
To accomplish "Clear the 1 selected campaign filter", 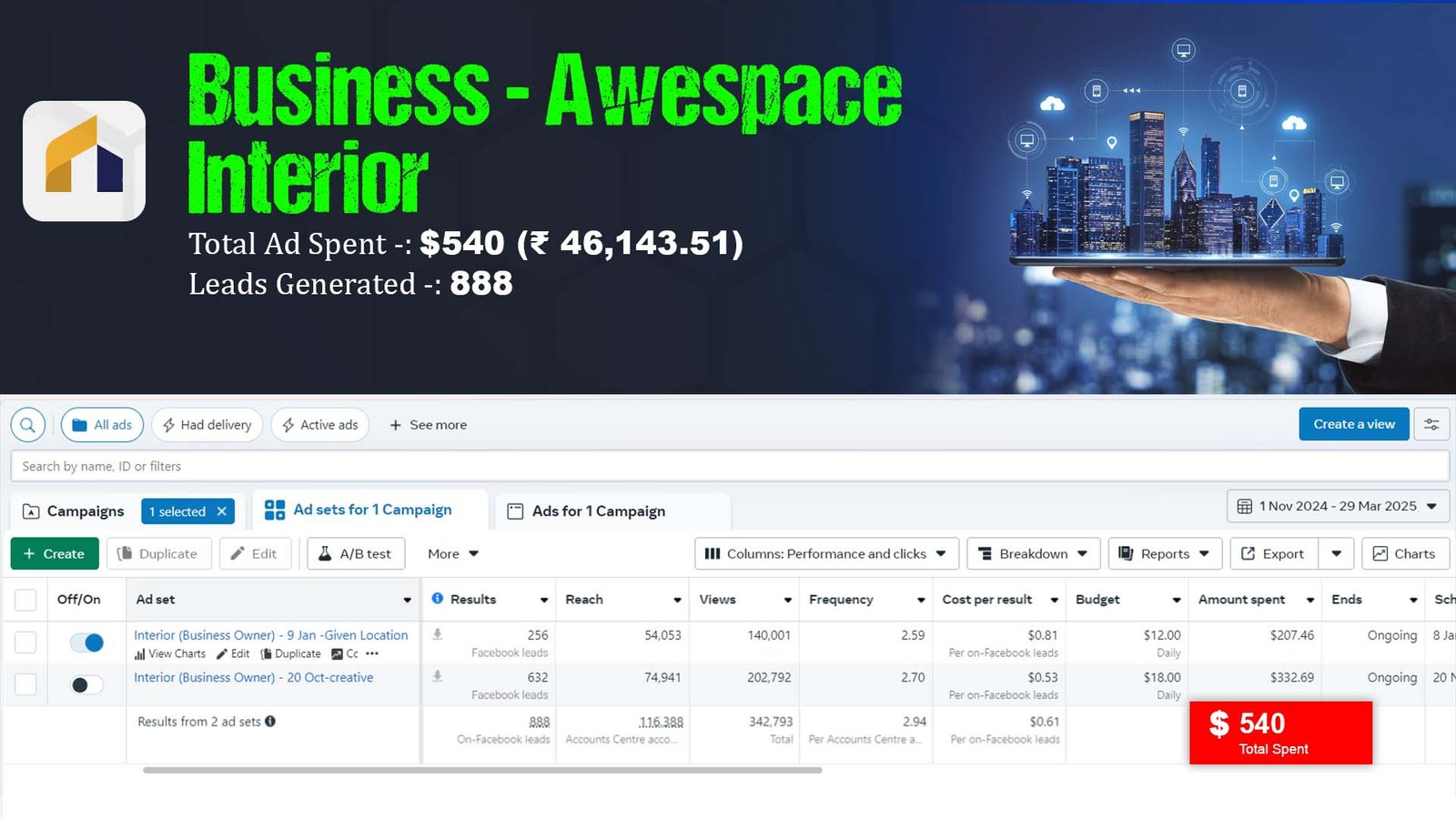I will coord(221,511).
